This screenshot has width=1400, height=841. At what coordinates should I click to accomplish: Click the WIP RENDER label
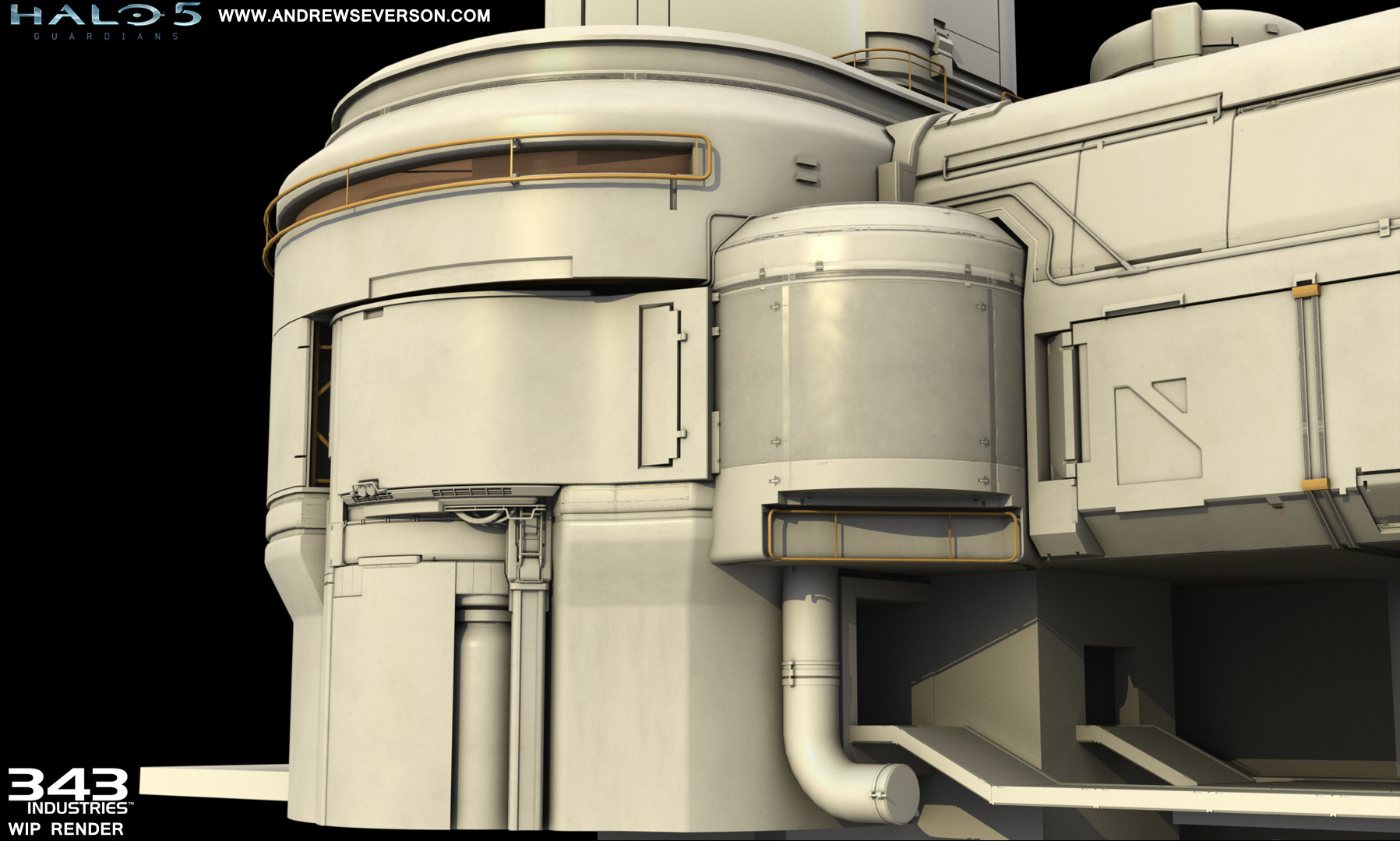coord(65,829)
